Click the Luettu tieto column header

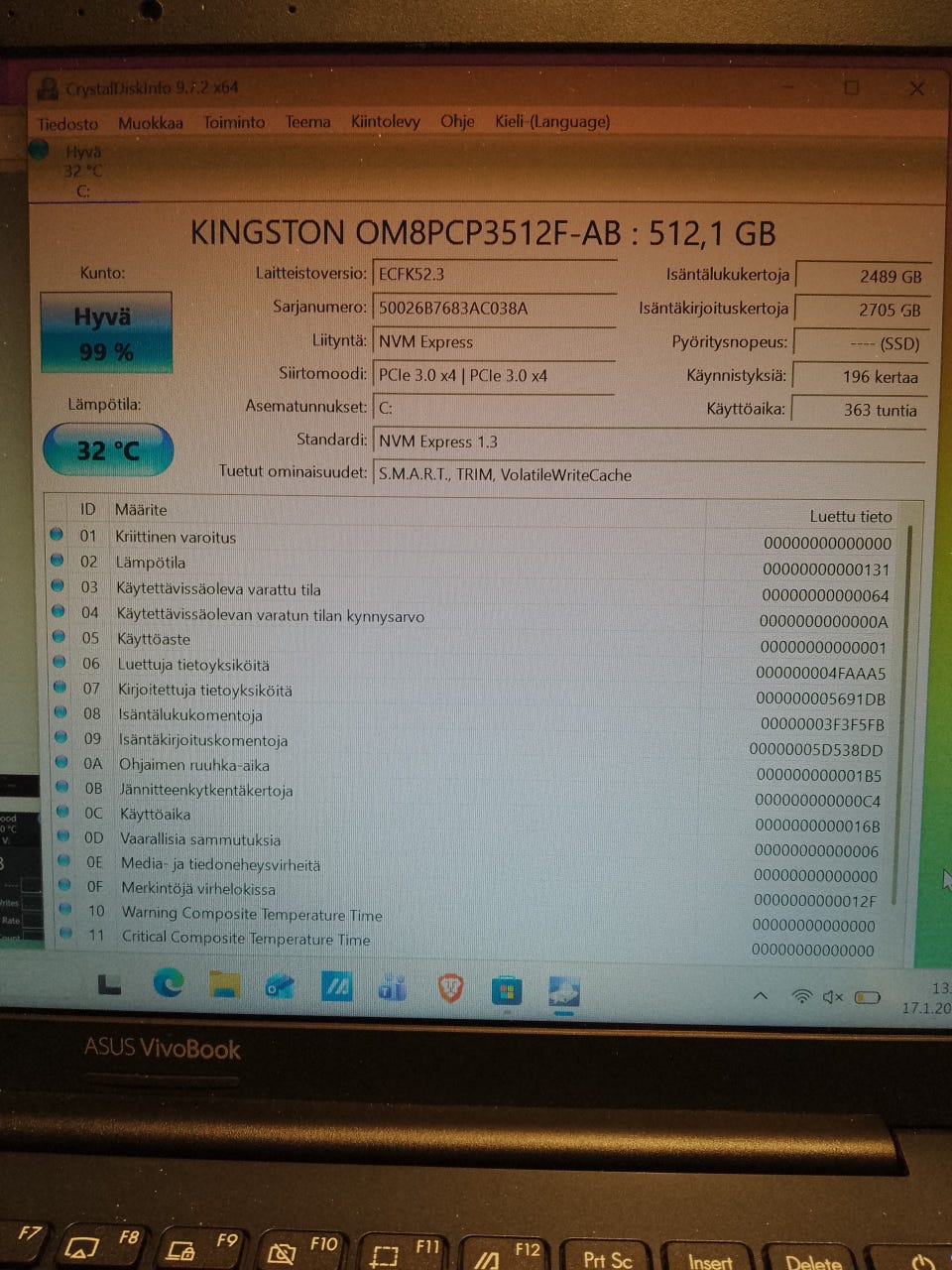click(851, 516)
